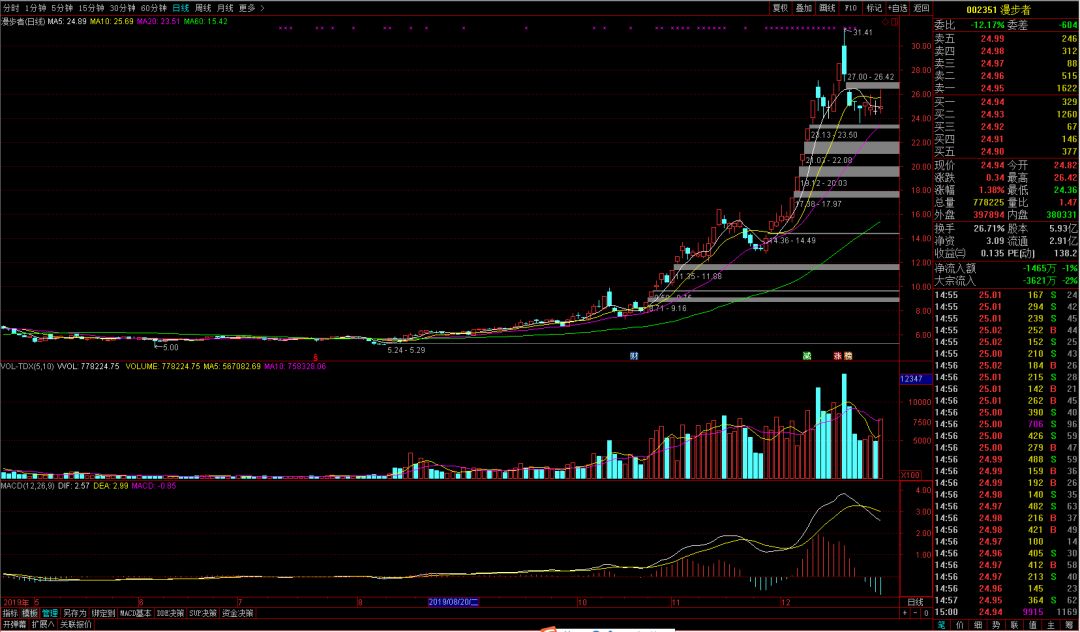Open the 画线 drawing tools

(x=827, y=8)
